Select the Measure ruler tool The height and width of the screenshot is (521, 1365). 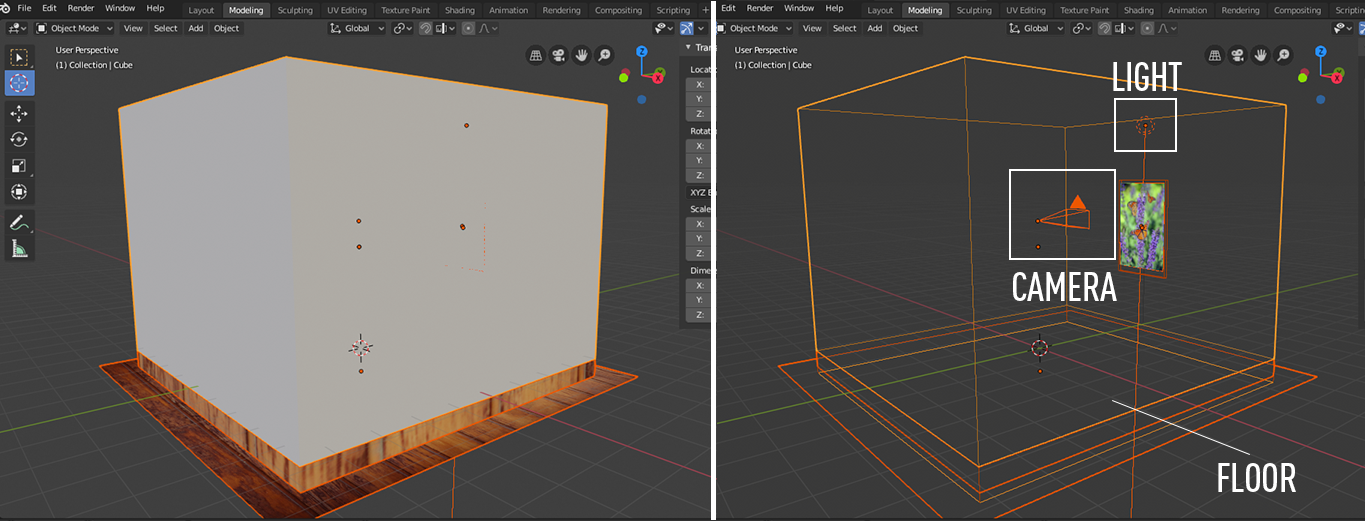point(19,249)
